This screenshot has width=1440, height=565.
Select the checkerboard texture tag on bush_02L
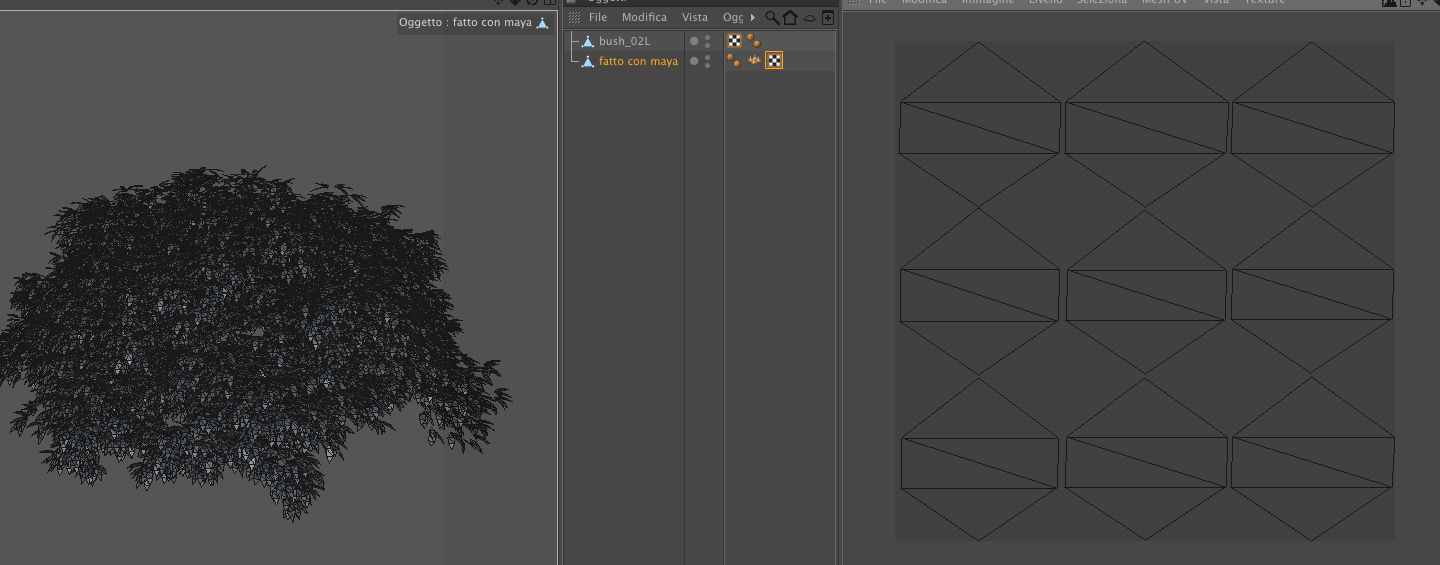tap(735, 41)
